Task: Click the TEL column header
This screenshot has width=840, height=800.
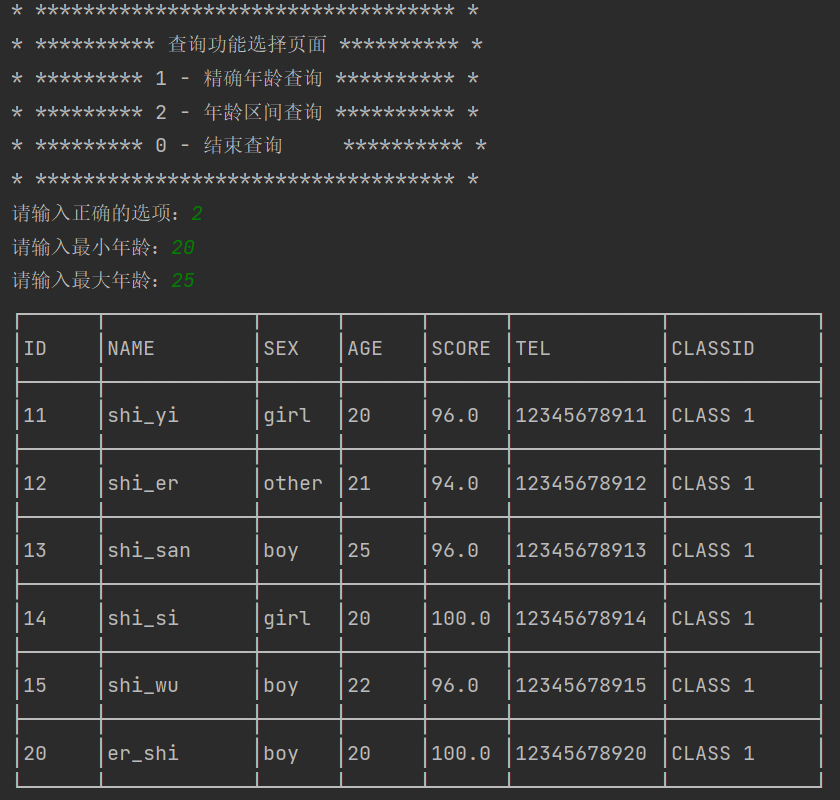Action: pos(533,348)
